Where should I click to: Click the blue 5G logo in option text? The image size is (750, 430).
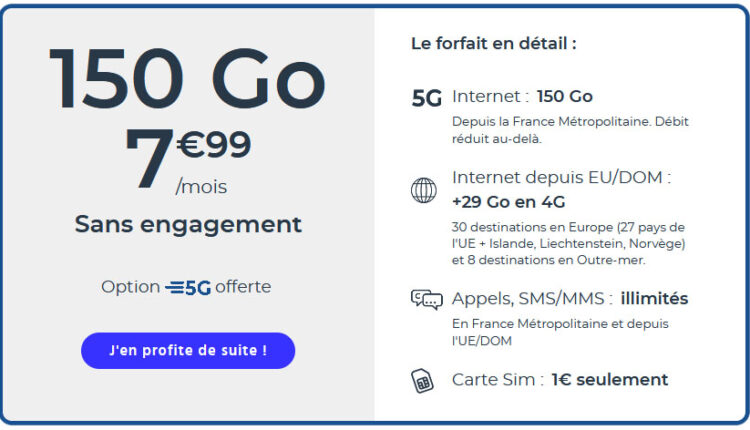[x=188, y=287]
